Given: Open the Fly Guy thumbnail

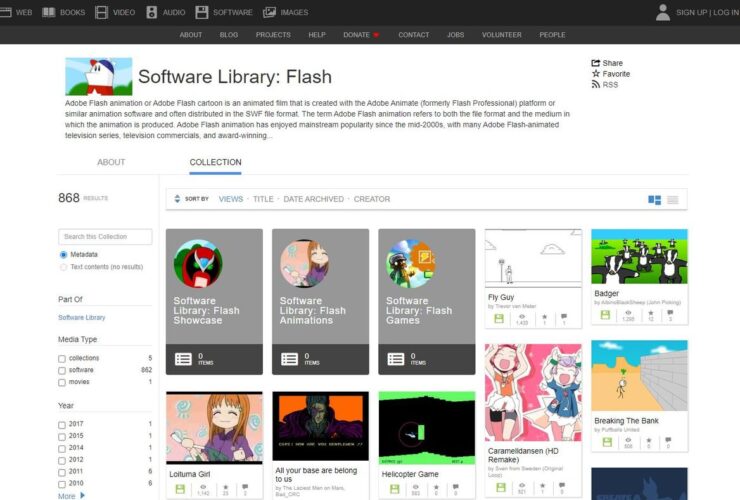Looking at the screenshot, I should click(x=533, y=258).
